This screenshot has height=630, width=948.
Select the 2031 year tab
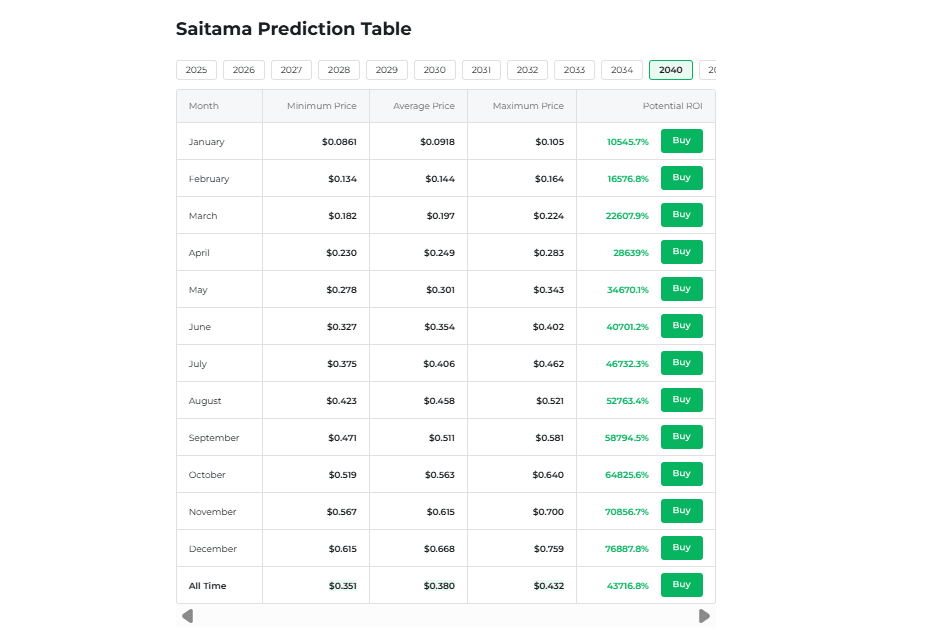(481, 70)
